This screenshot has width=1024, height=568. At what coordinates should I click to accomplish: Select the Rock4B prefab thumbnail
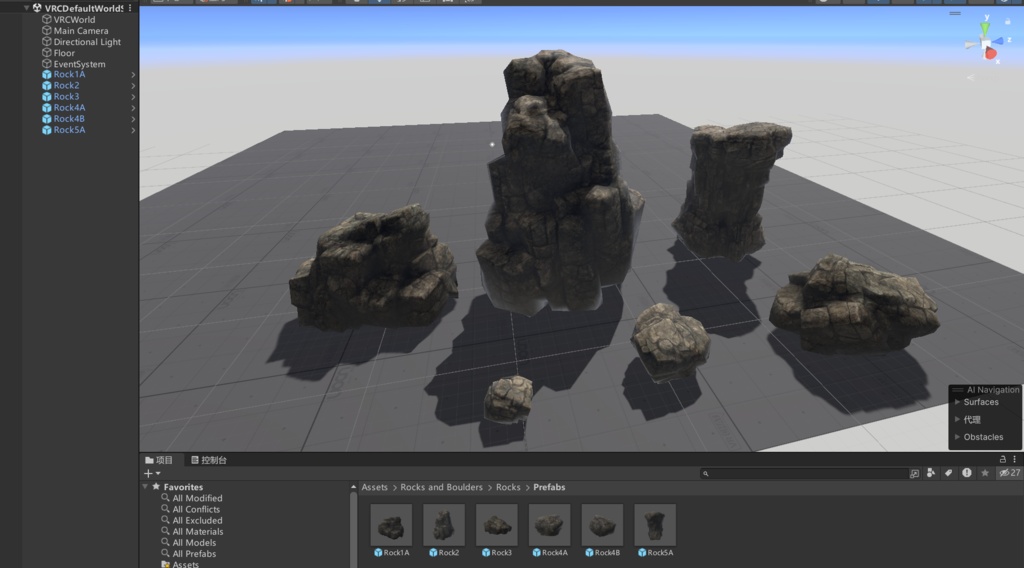[602, 525]
